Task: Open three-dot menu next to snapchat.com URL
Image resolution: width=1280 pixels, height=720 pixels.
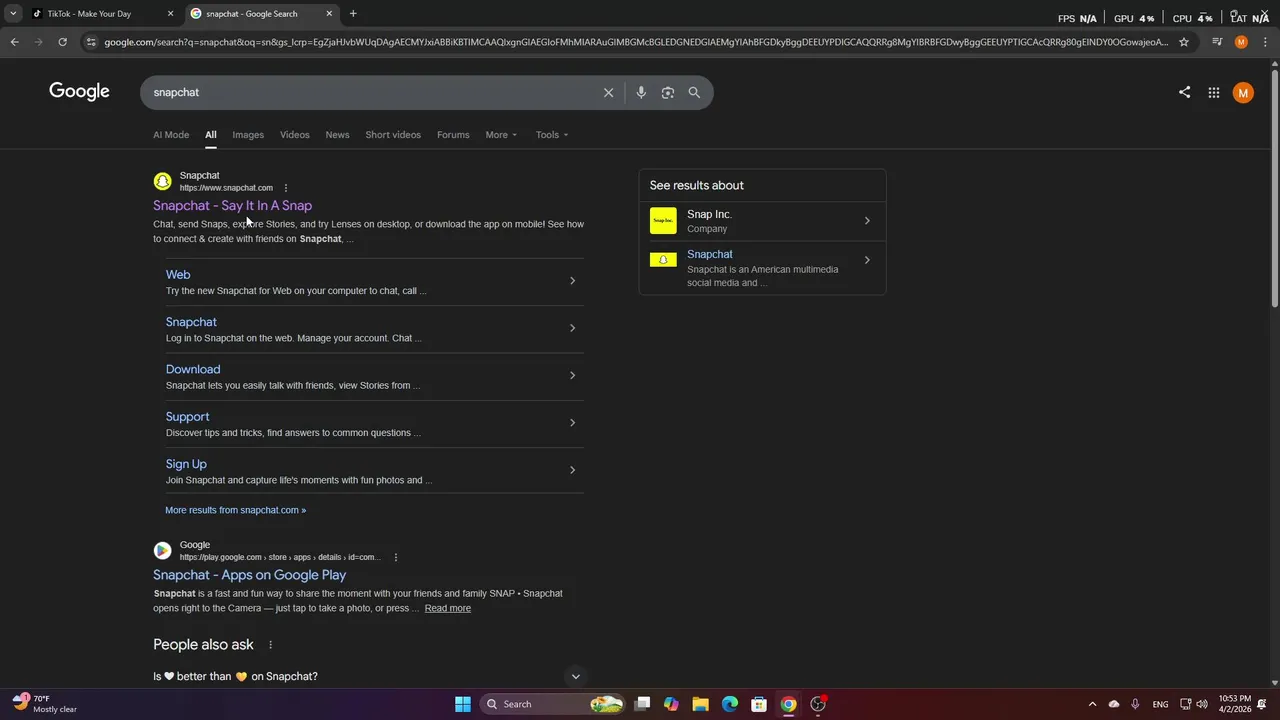Action: 286,188
